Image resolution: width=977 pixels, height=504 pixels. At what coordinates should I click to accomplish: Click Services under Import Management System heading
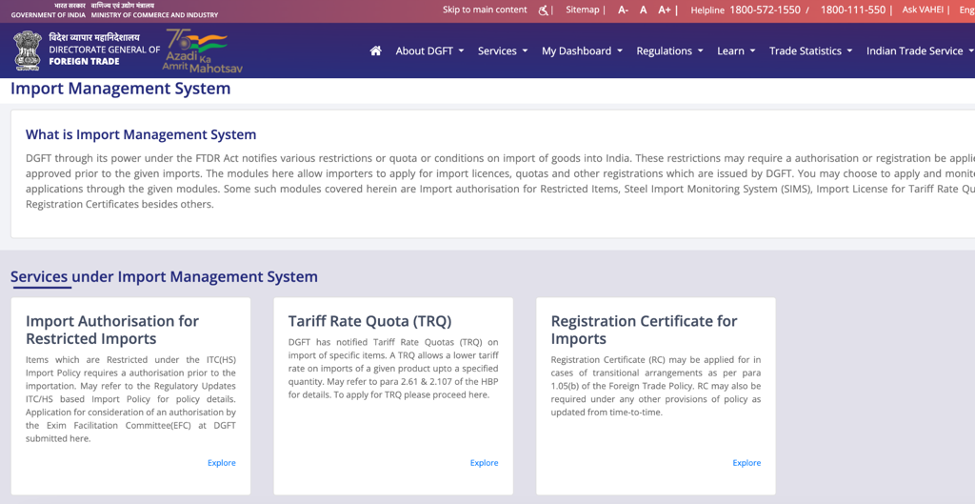(x=164, y=277)
